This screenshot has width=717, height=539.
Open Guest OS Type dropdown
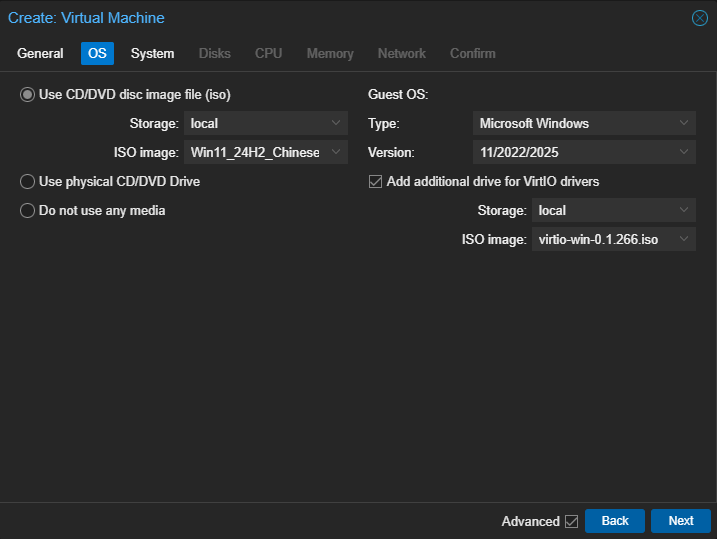coord(684,124)
